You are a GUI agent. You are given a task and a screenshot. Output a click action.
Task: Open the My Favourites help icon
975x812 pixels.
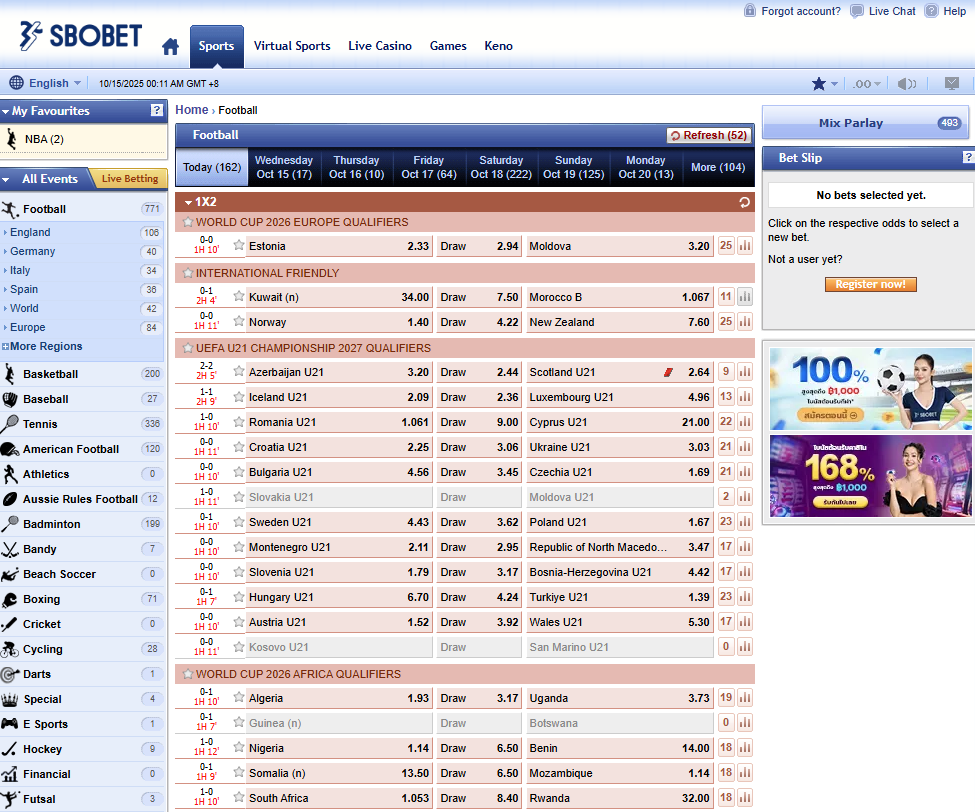point(157,111)
